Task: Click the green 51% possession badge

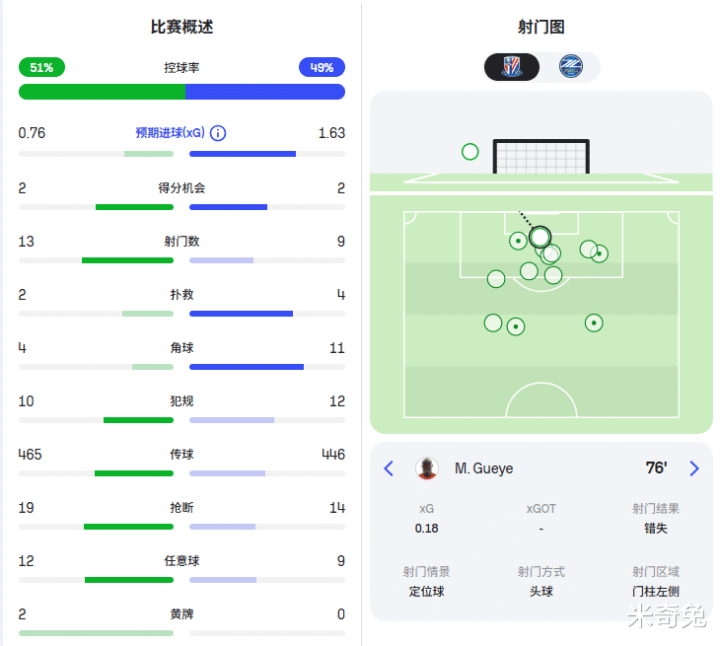Action: pos(41,67)
